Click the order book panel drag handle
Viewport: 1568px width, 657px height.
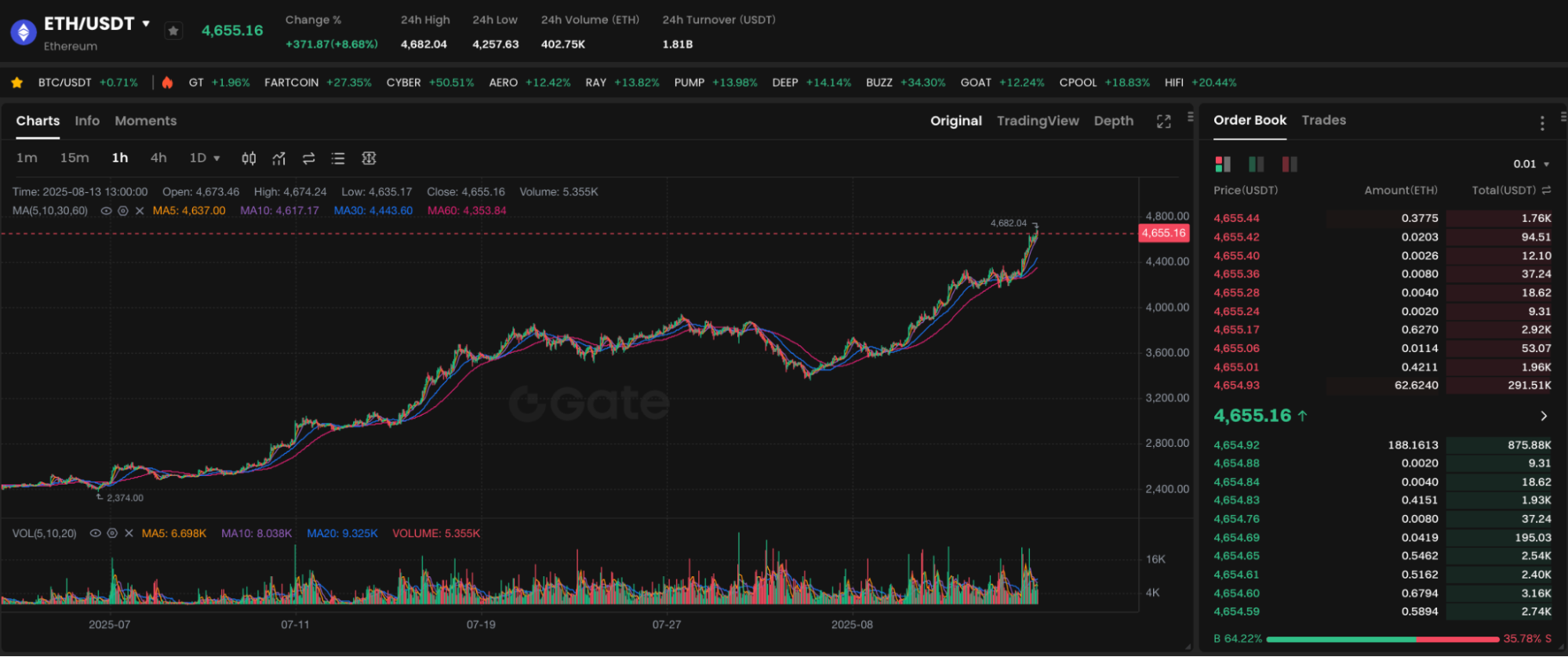[1563, 117]
